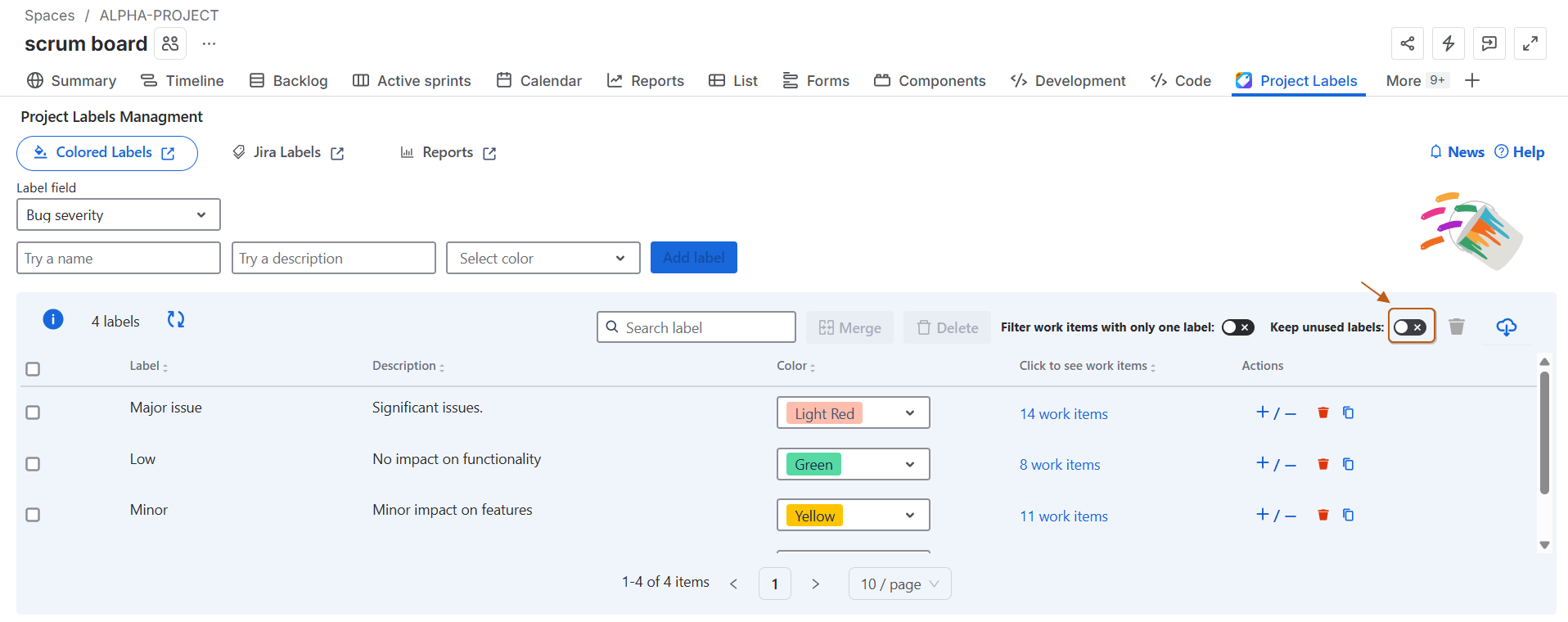Open the share icon at top right
Image resolution: width=1568 pixels, height=622 pixels.
[1407, 43]
